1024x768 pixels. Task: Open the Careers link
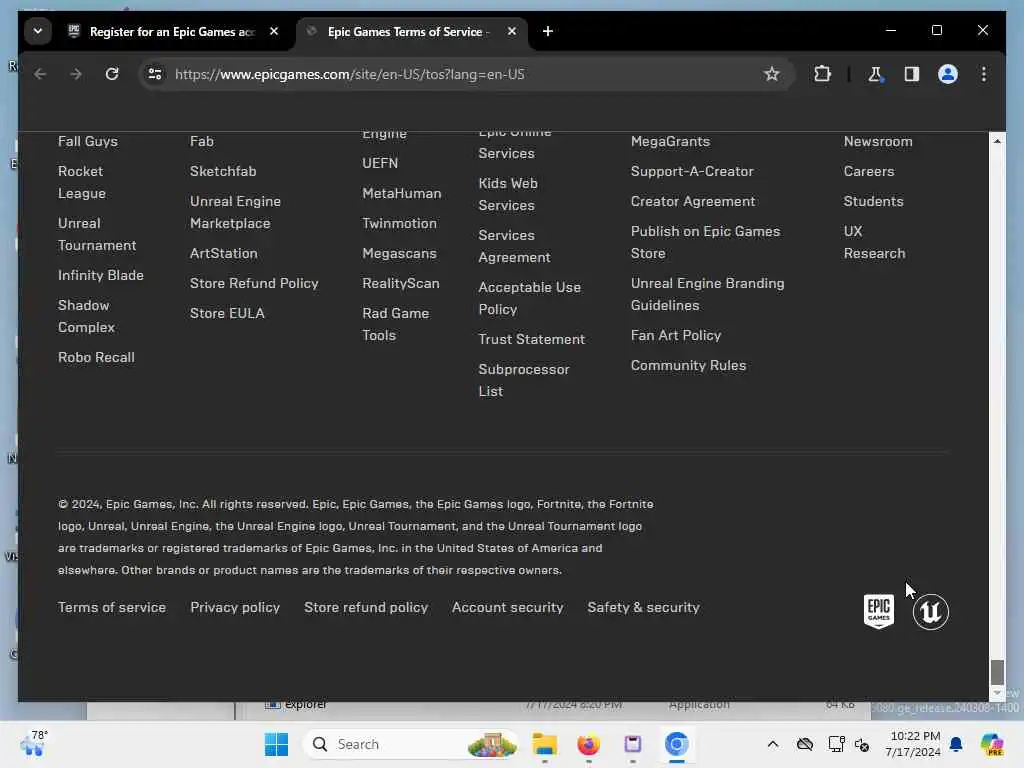(x=869, y=172)
